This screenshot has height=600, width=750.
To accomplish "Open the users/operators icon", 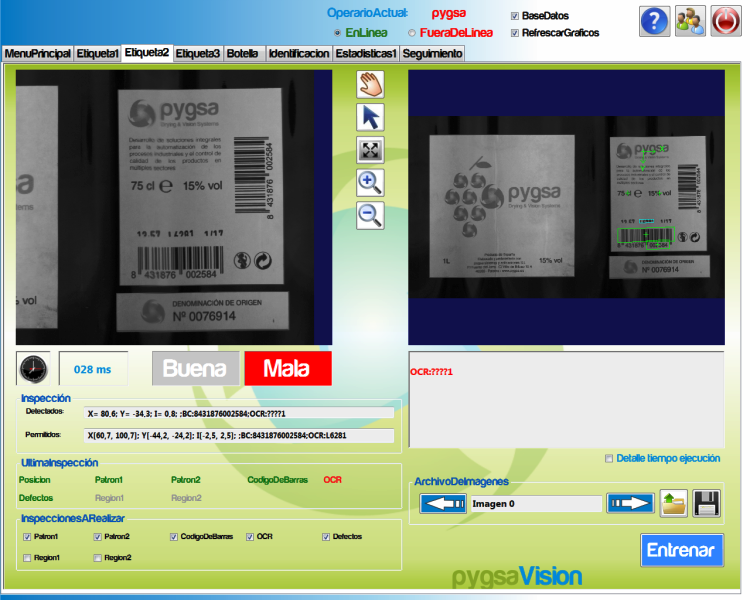I will 690,21.
